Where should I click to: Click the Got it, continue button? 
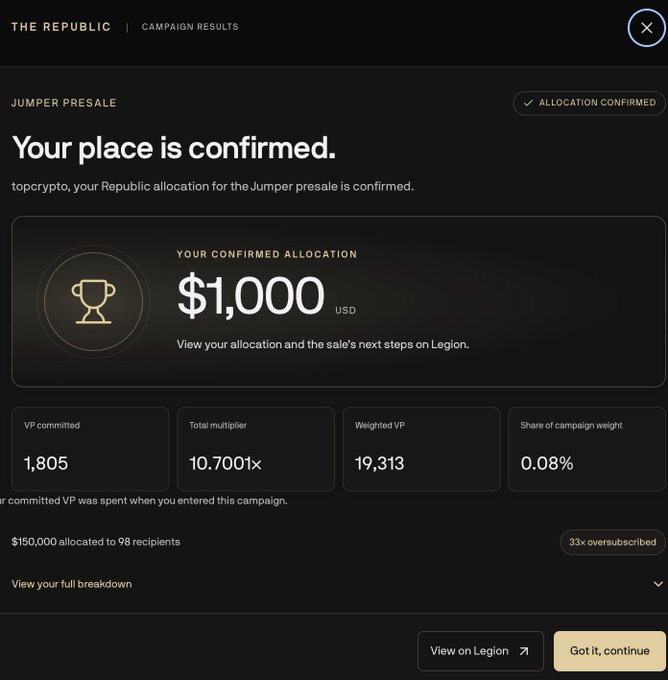(x=609, y=651)
